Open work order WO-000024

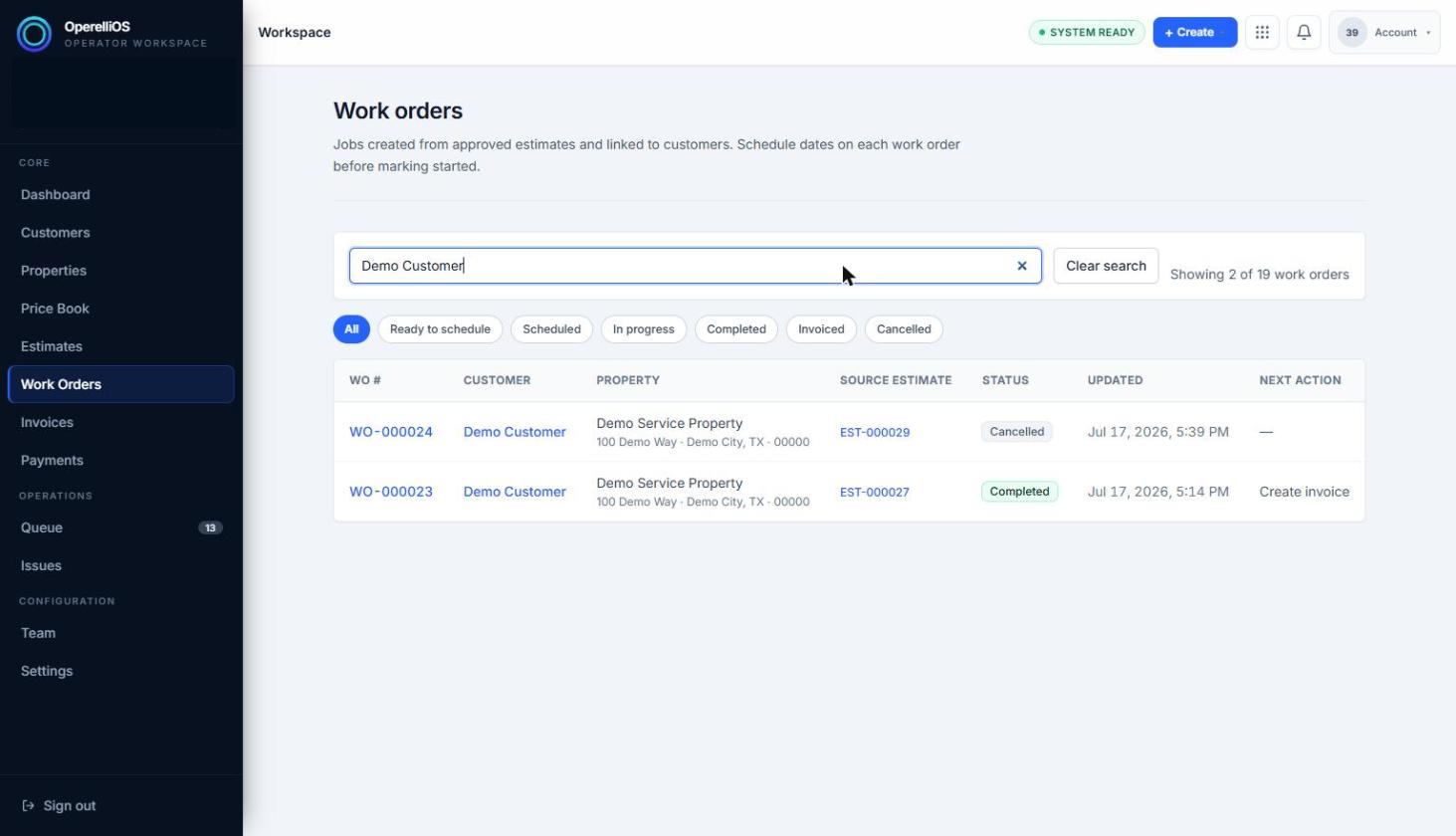coord(391,432)
